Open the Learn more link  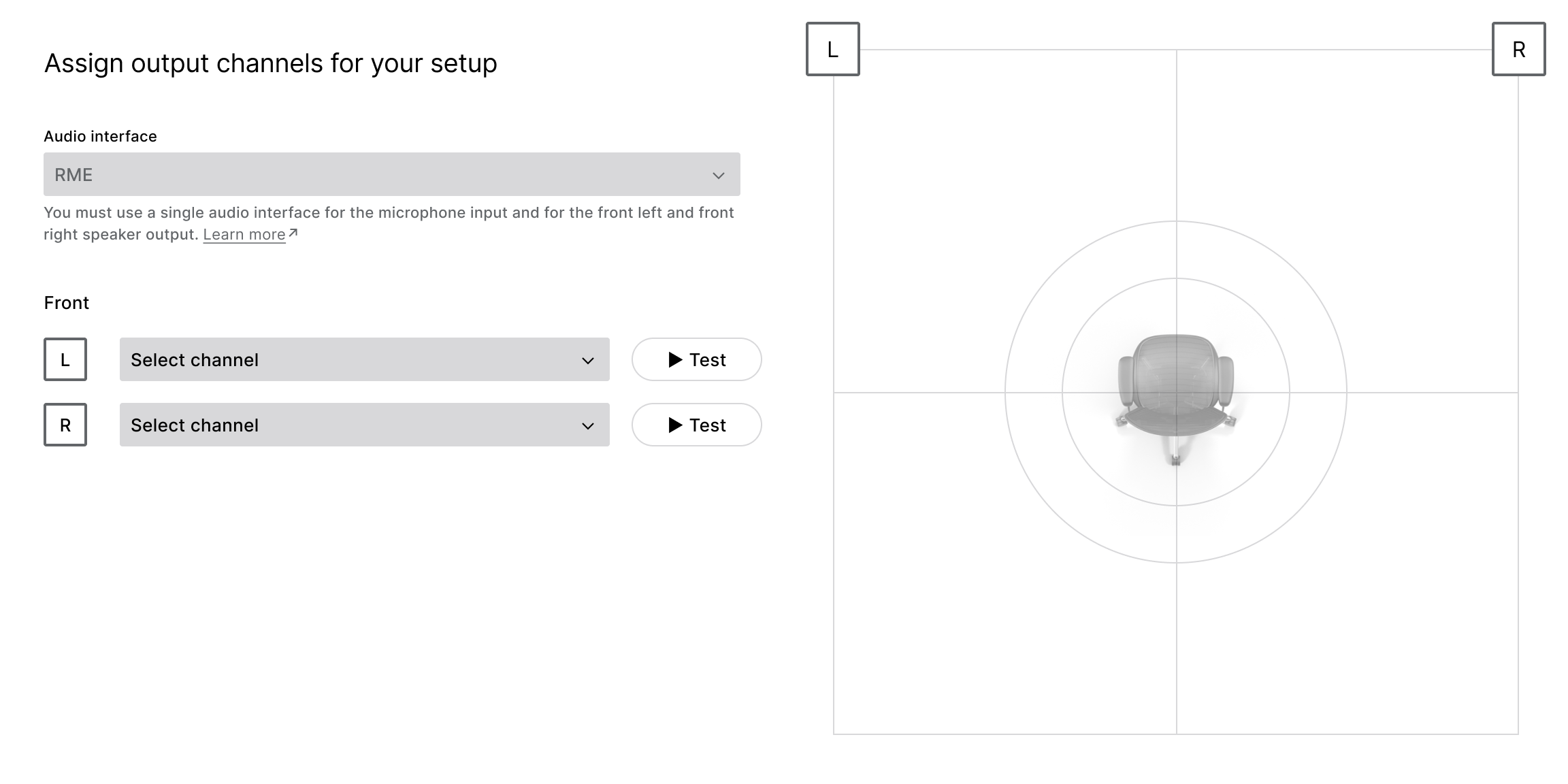[244, 234]
